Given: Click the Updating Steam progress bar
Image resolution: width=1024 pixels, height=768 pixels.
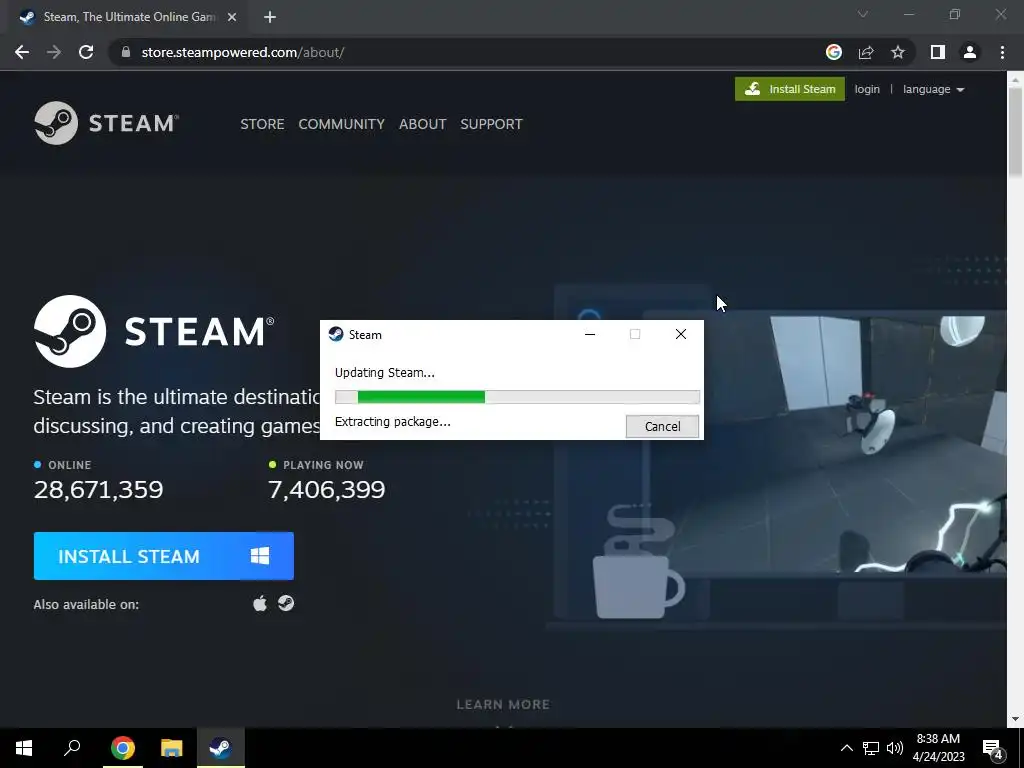Looking at the screenshot, I should click(517, 396).
